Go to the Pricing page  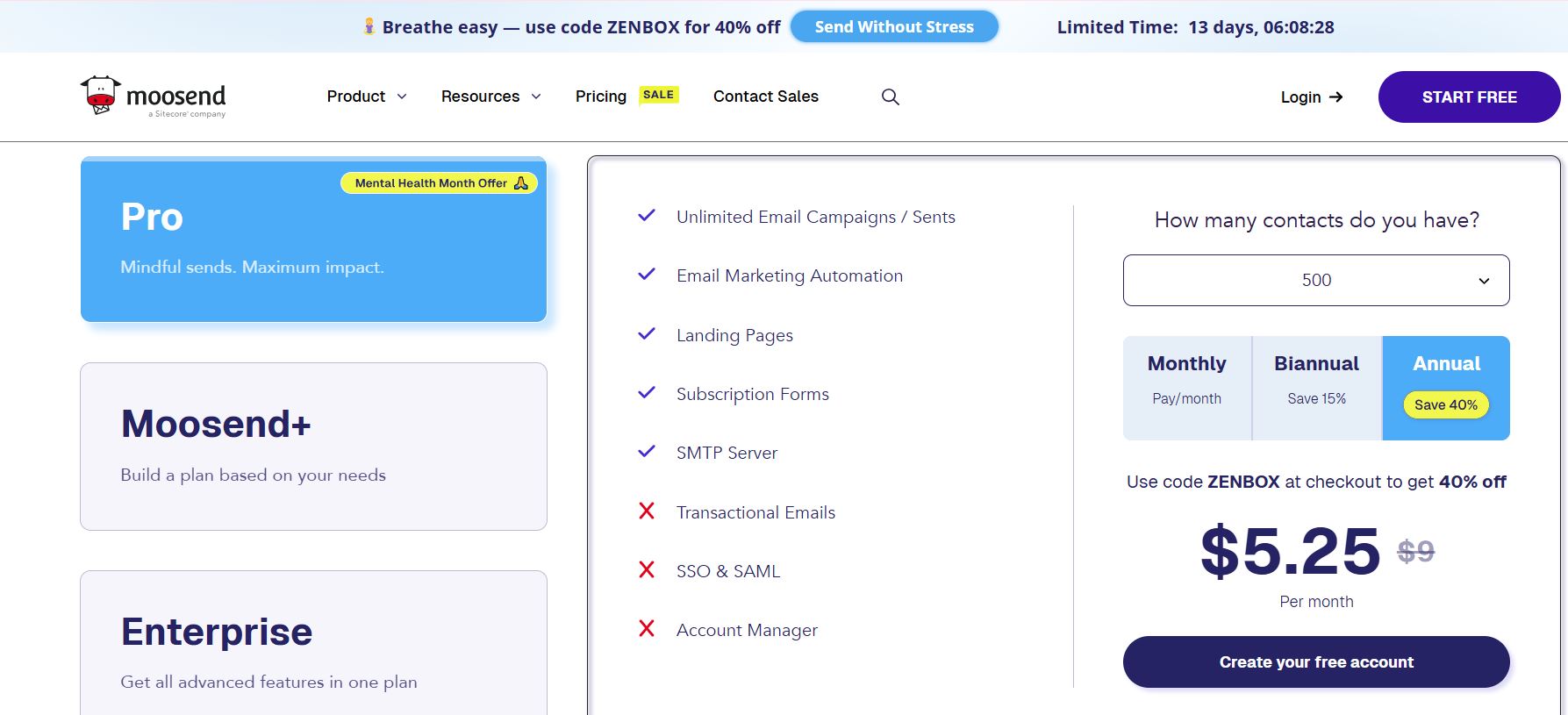(x=601, y=97)
